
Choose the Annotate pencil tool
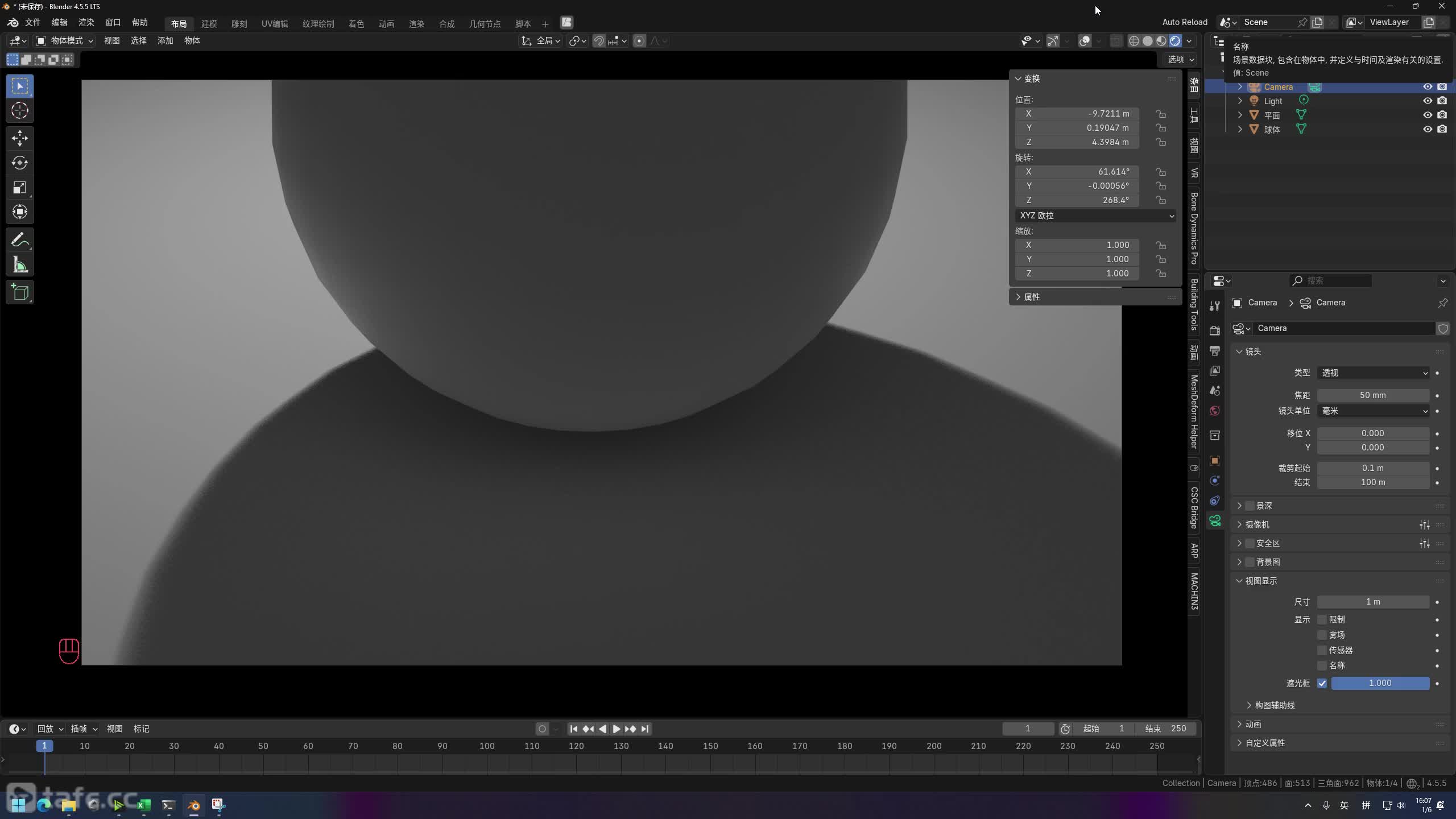coord(20,240)
